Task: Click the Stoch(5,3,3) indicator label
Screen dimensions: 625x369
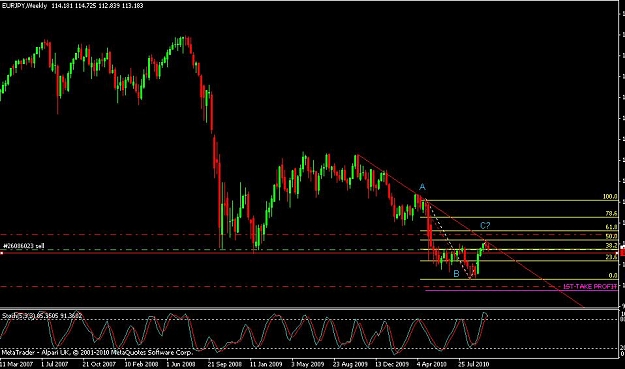Action: tap(42, 316)
